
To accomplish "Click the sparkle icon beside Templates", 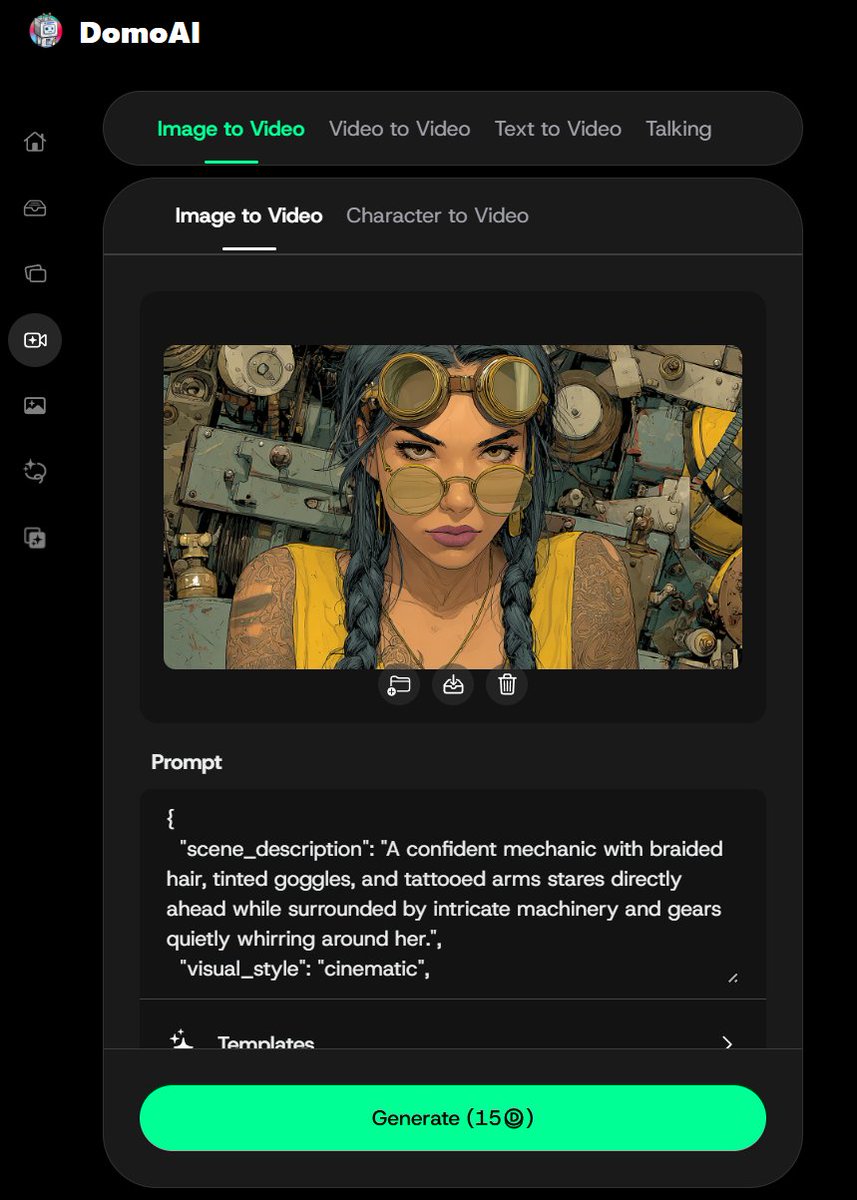I will click(x=181, y=1040).
